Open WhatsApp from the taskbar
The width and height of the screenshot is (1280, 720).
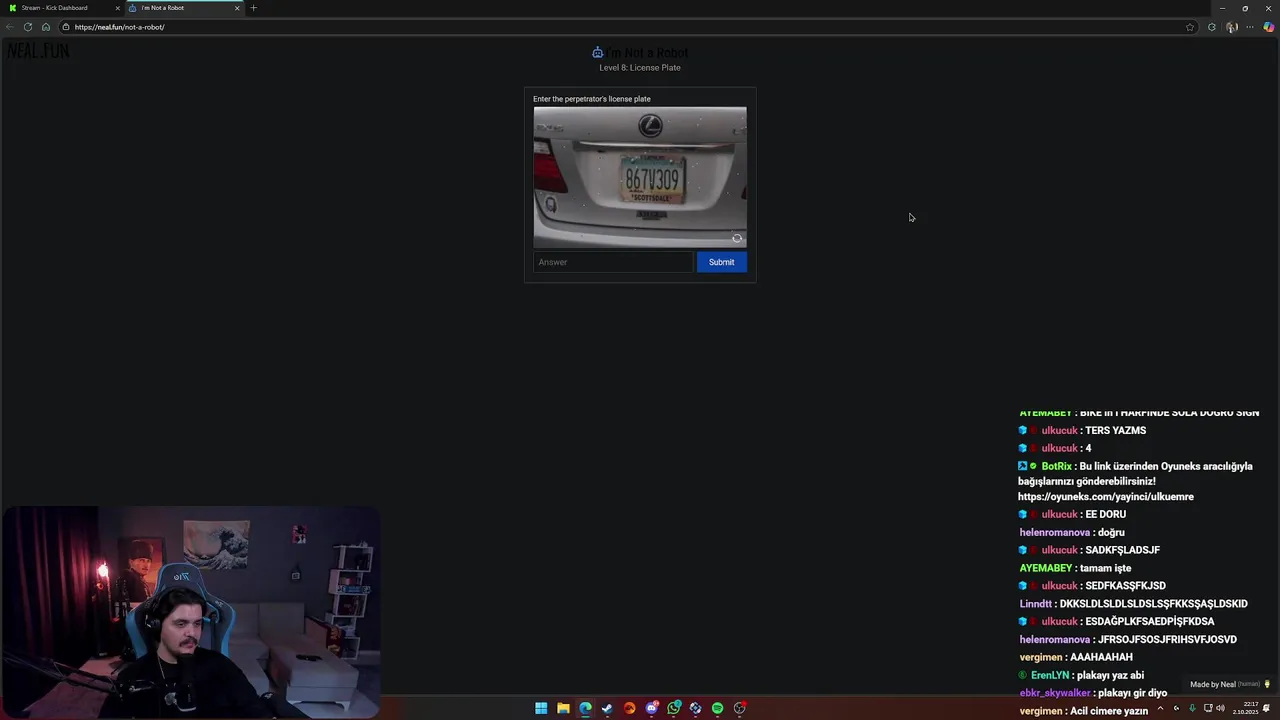click(x=674, y=708)
